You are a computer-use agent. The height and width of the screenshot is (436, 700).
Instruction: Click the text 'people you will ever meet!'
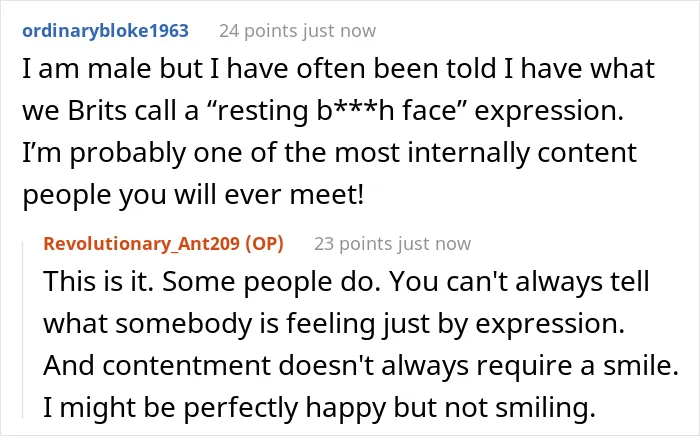tap(193, 195)
